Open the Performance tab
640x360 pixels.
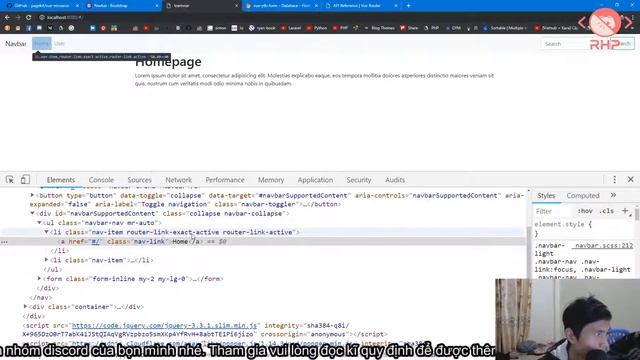pos(225,180)
